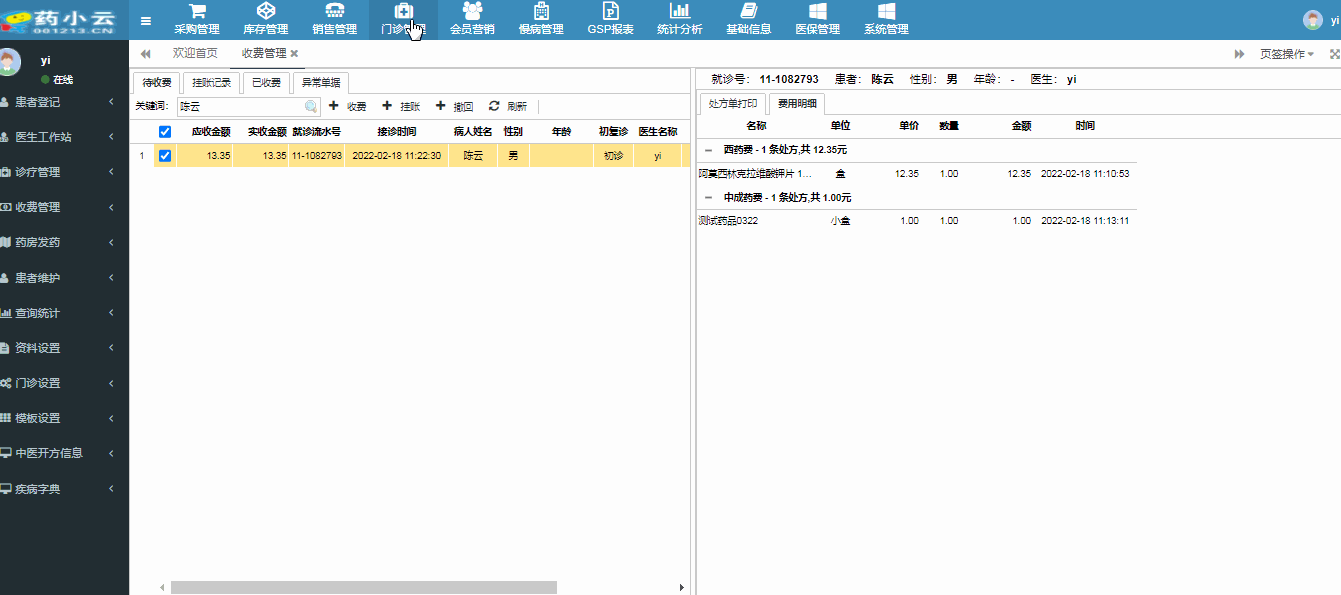Open 医保管理 insurance module icon
The height and width of the screenshot is (595, 1341).
(x=817, y=11)
